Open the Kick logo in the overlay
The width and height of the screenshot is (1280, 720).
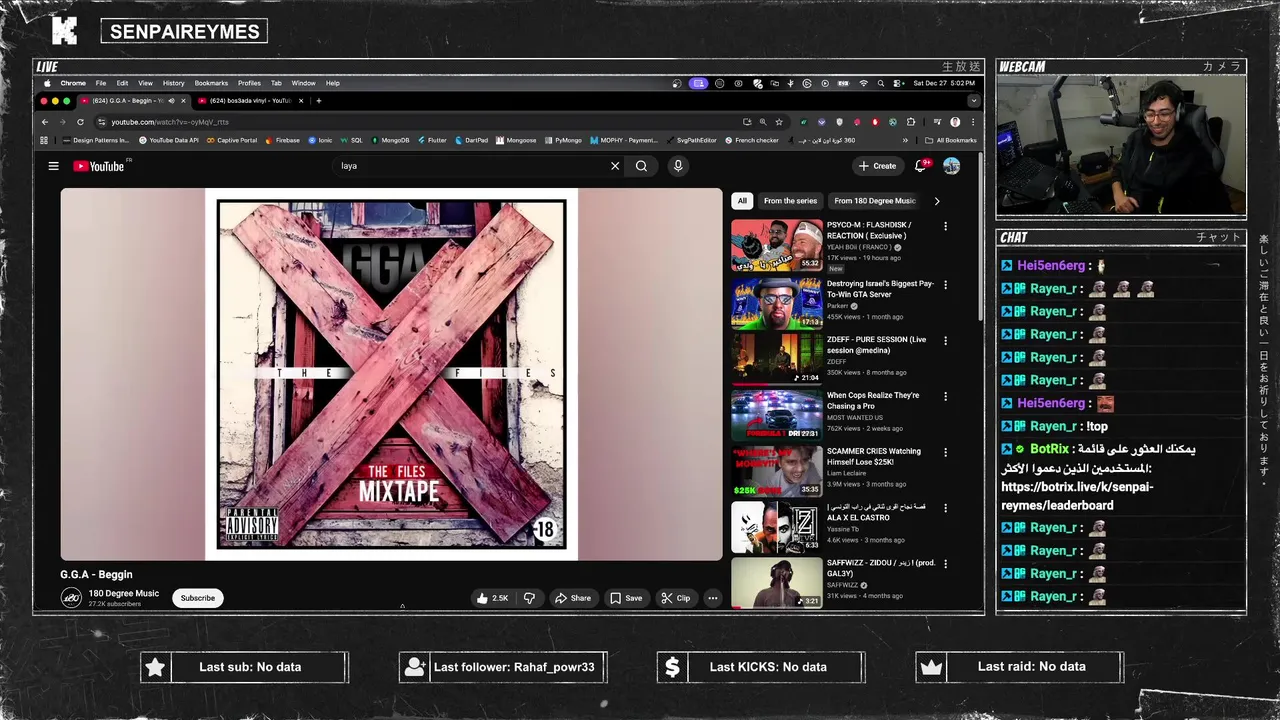pyautogui.click(x=64, y=31)
